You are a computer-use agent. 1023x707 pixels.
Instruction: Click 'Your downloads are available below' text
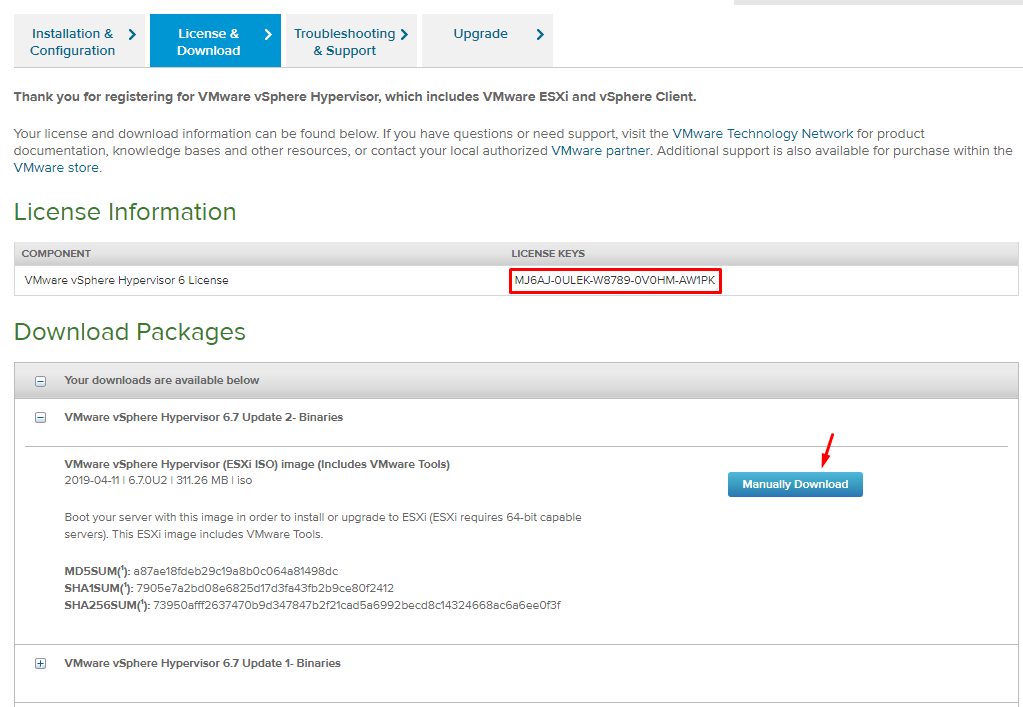(x=162, y=380)
